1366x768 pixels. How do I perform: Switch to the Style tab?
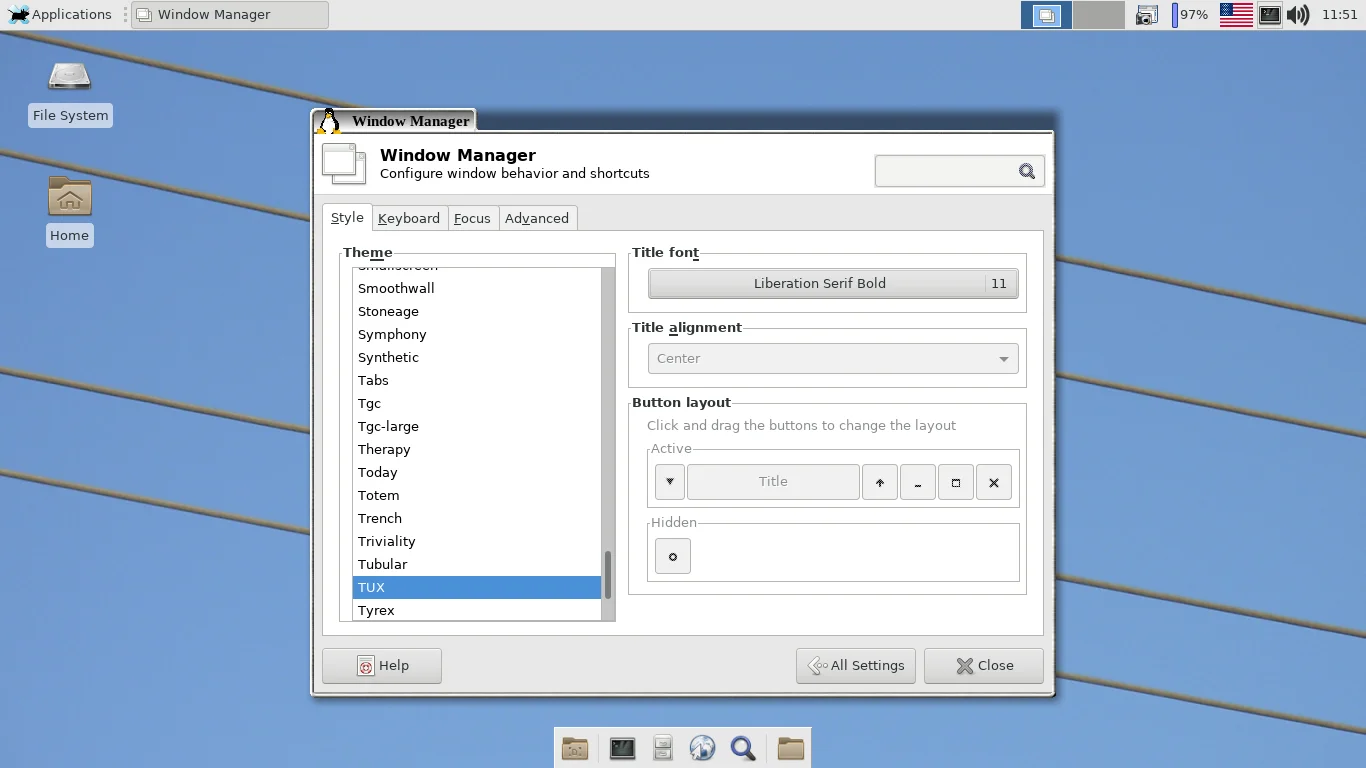347,218
